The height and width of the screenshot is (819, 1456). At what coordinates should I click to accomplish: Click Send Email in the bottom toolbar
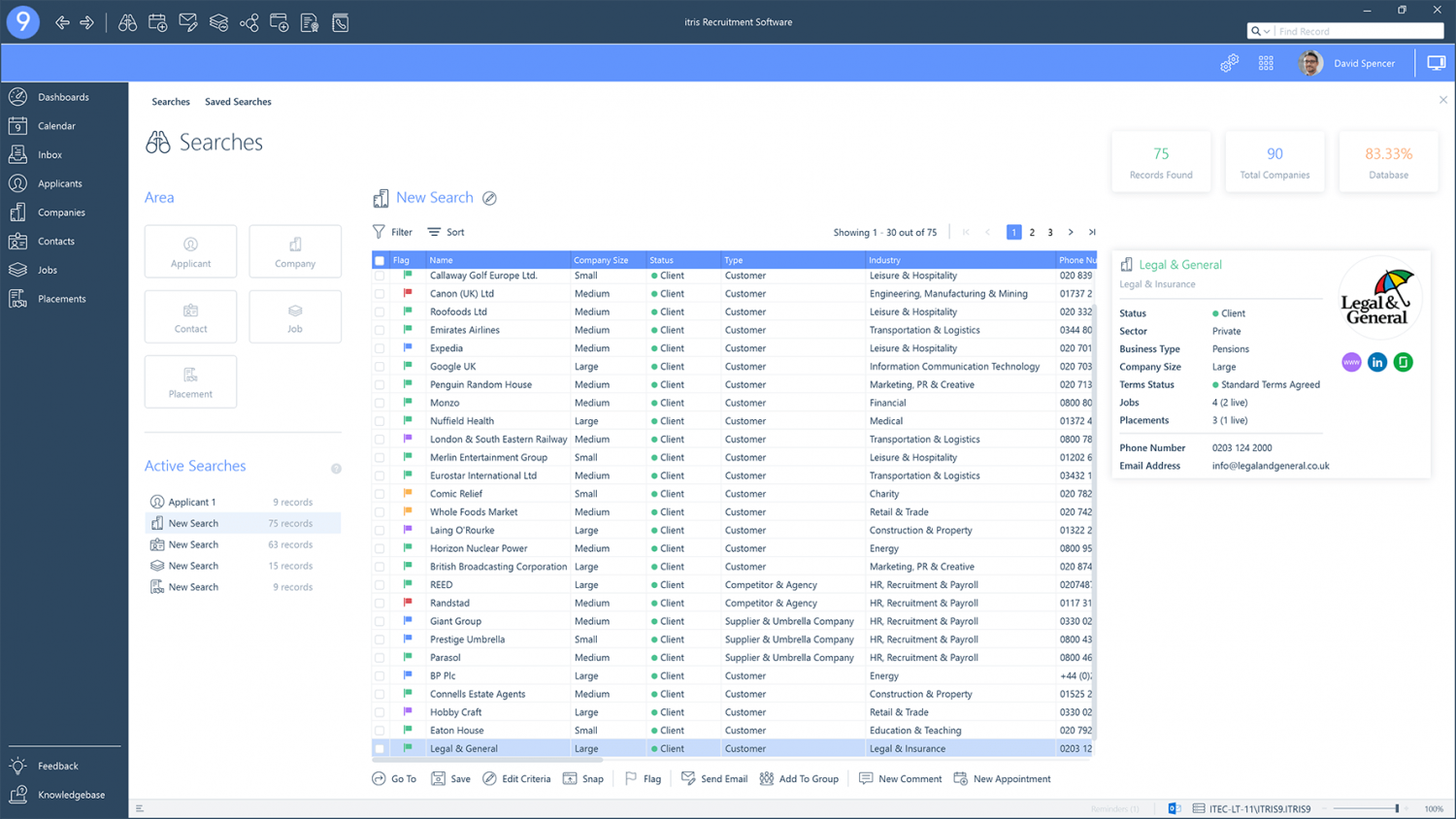click(714, 778)
